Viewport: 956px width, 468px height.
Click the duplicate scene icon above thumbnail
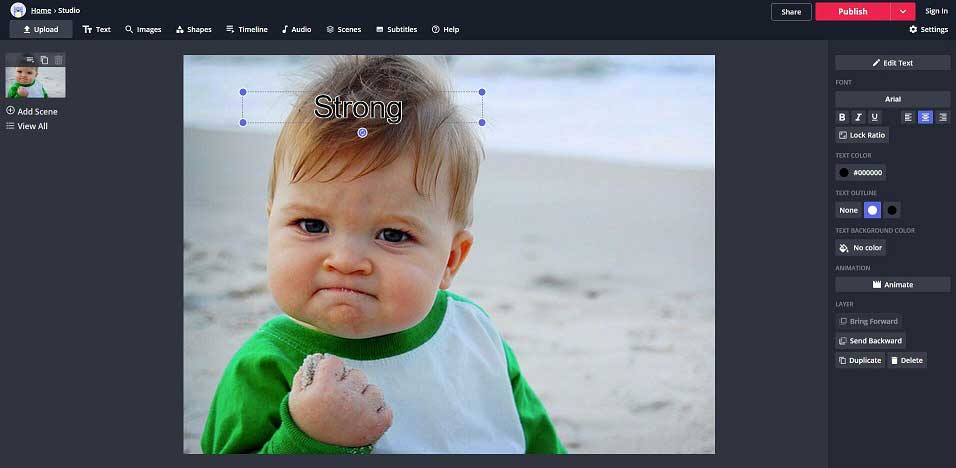click(44, 60)
